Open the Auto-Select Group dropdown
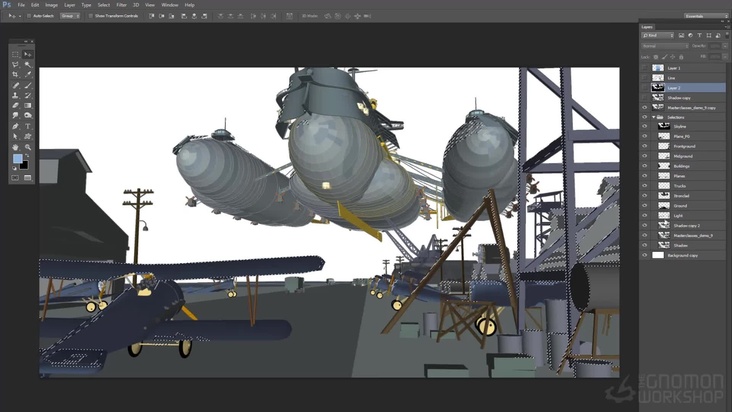The width and height of the screenshot is (732, 412). pos(70,16)
